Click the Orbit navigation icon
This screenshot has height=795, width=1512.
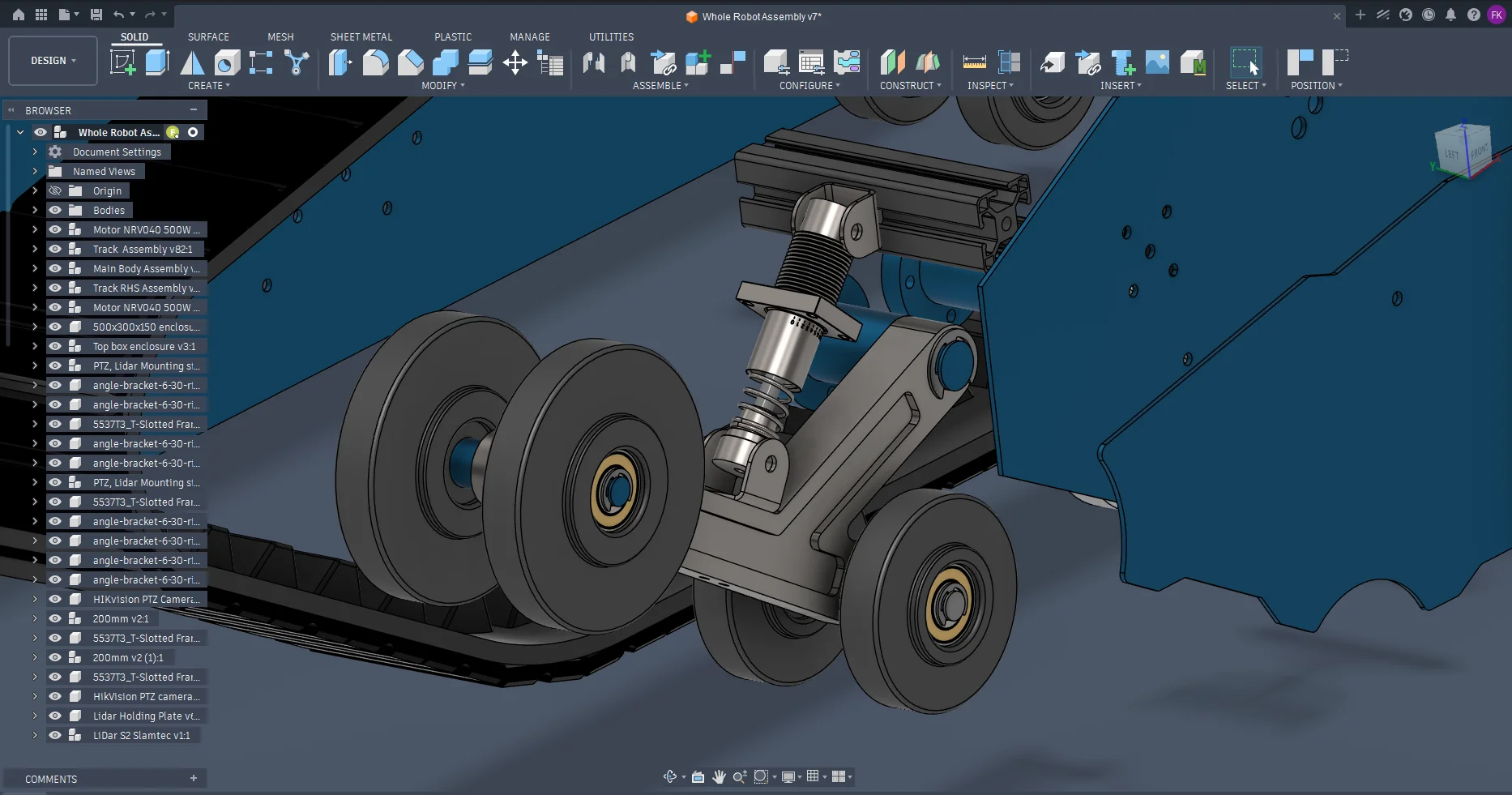tap(670, 776)
